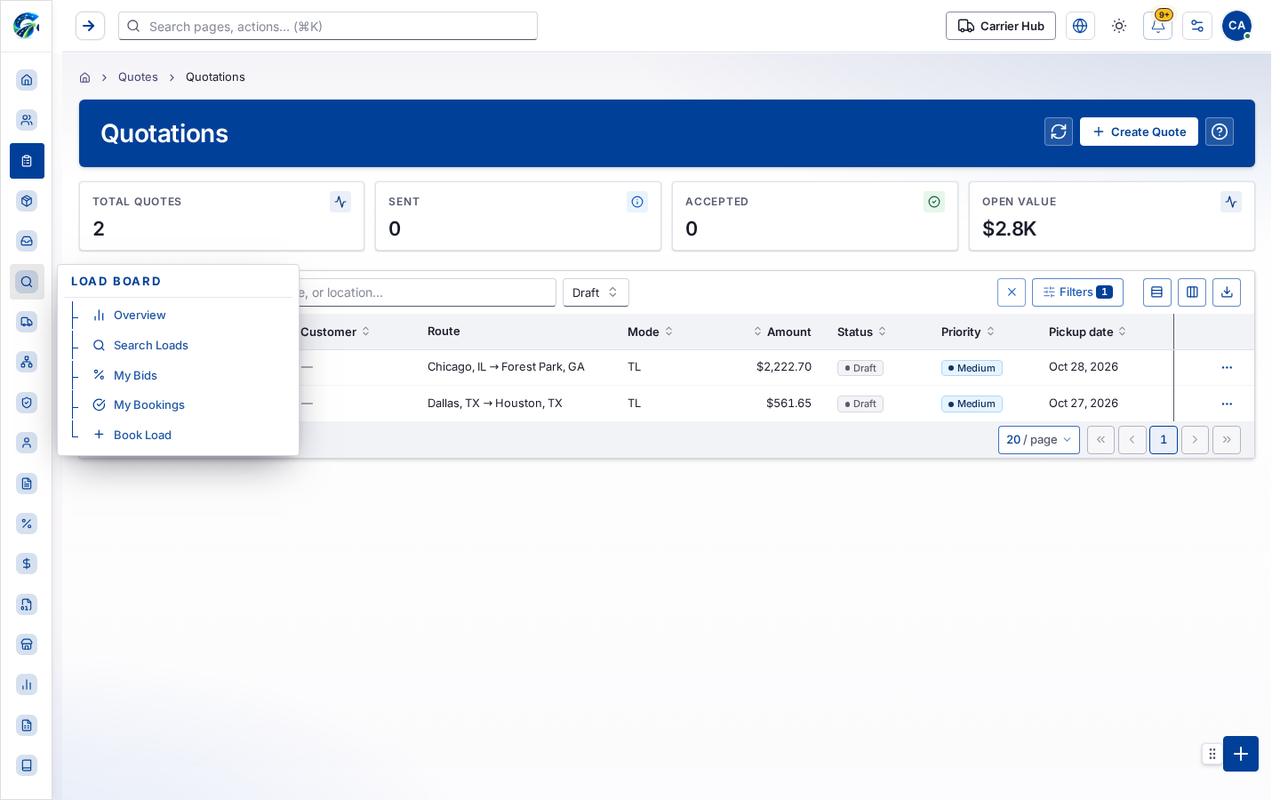This screenshot has width=1280, height=800.
Task: Open the dollar sign sidebar icon
Action: pos(27,564)
